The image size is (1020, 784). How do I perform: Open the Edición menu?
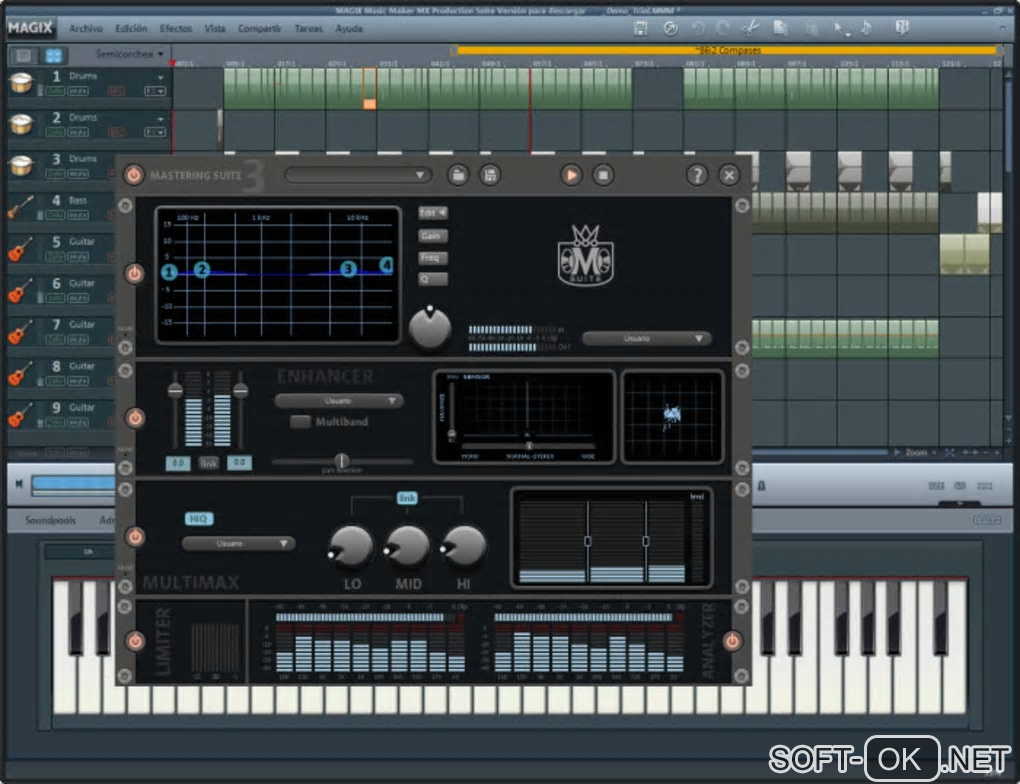tap(131, 29)
